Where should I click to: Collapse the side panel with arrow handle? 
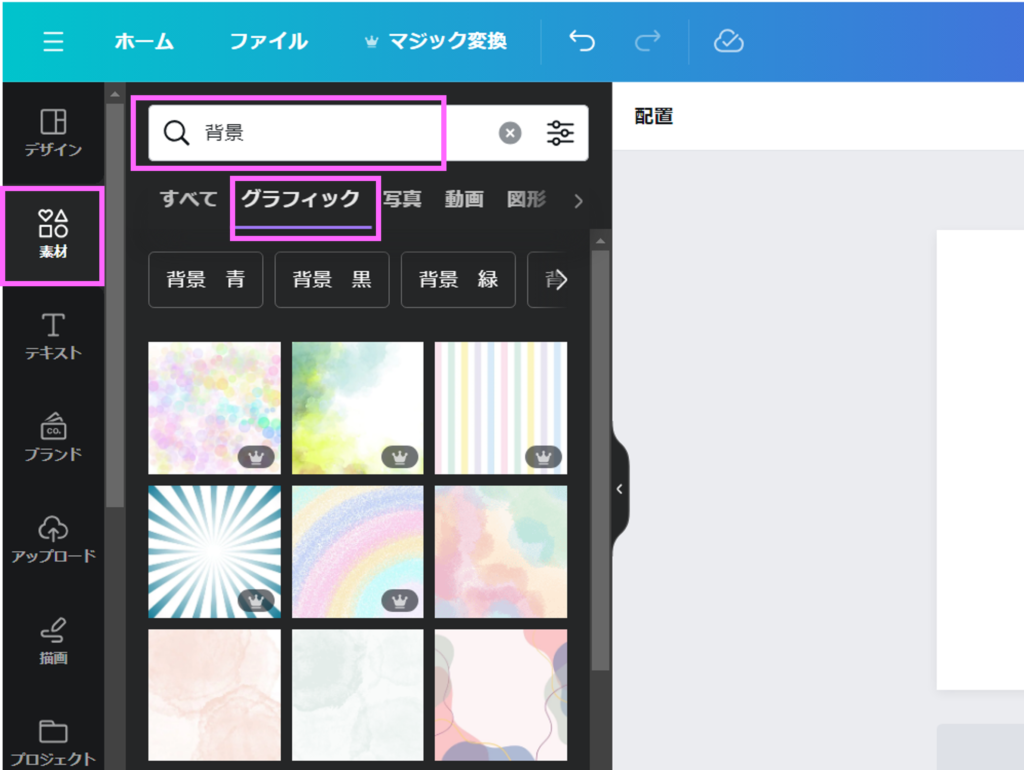click(x=619, y=489)
